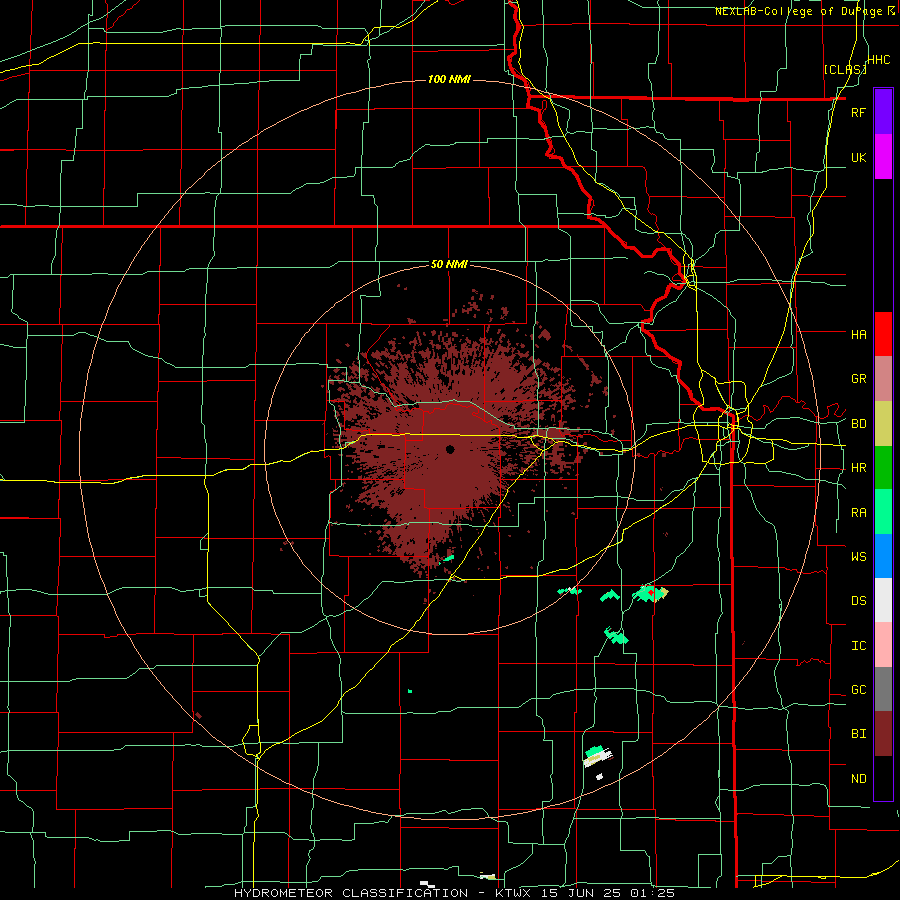Click the 'IC' legend label

tap(858, 646)
